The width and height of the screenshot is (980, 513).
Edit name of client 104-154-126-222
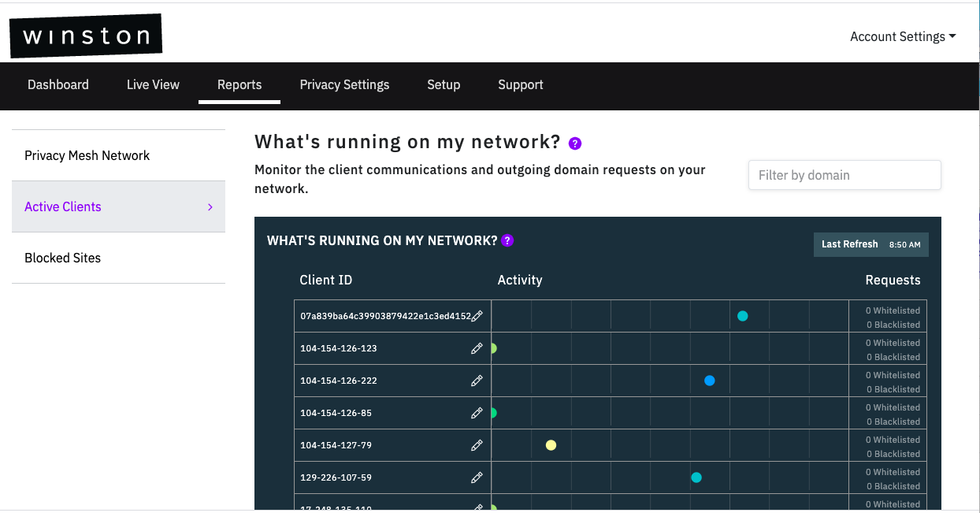(x=477, y=381)
